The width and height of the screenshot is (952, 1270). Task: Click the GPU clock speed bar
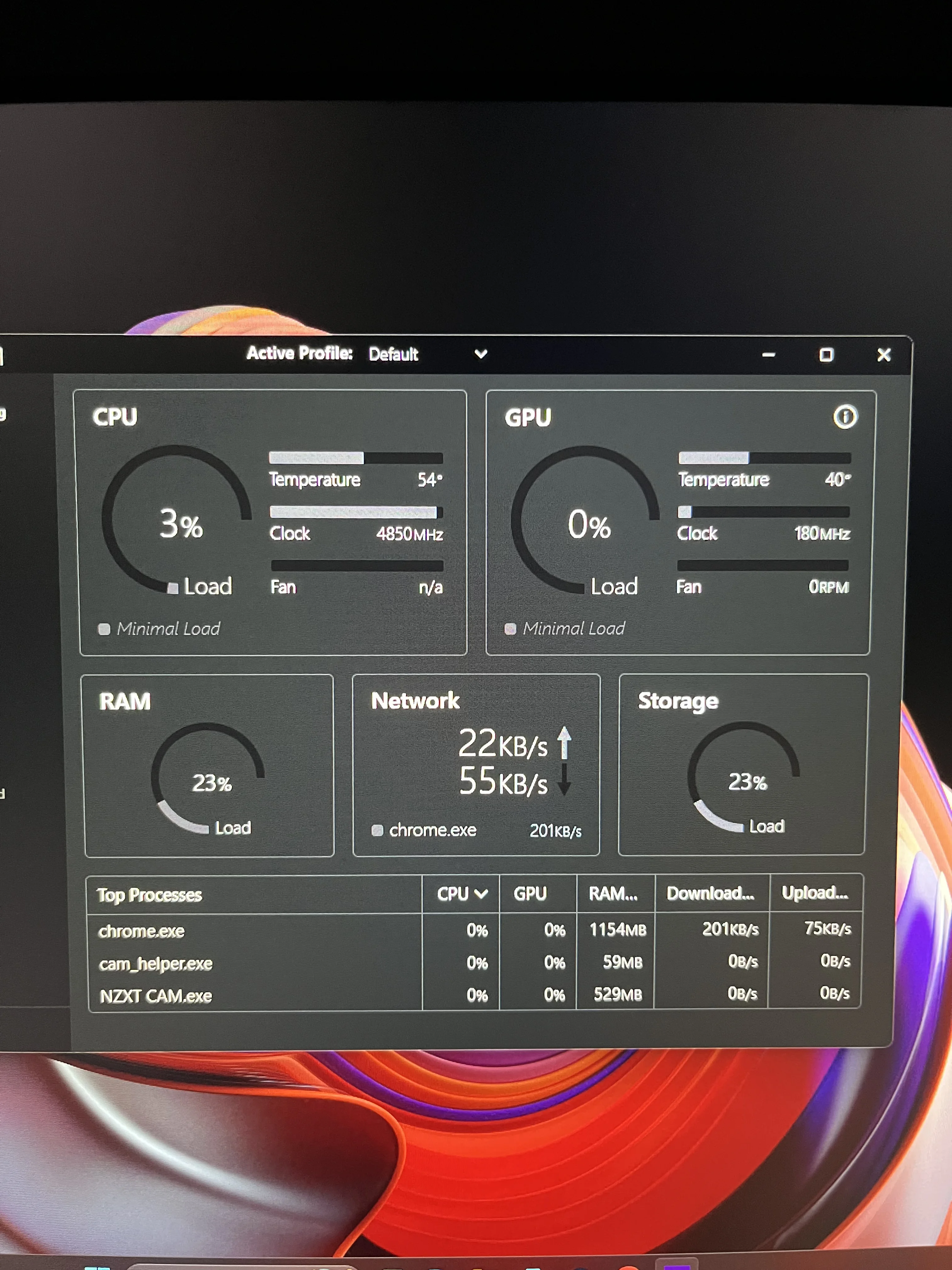tap(763, 512)
